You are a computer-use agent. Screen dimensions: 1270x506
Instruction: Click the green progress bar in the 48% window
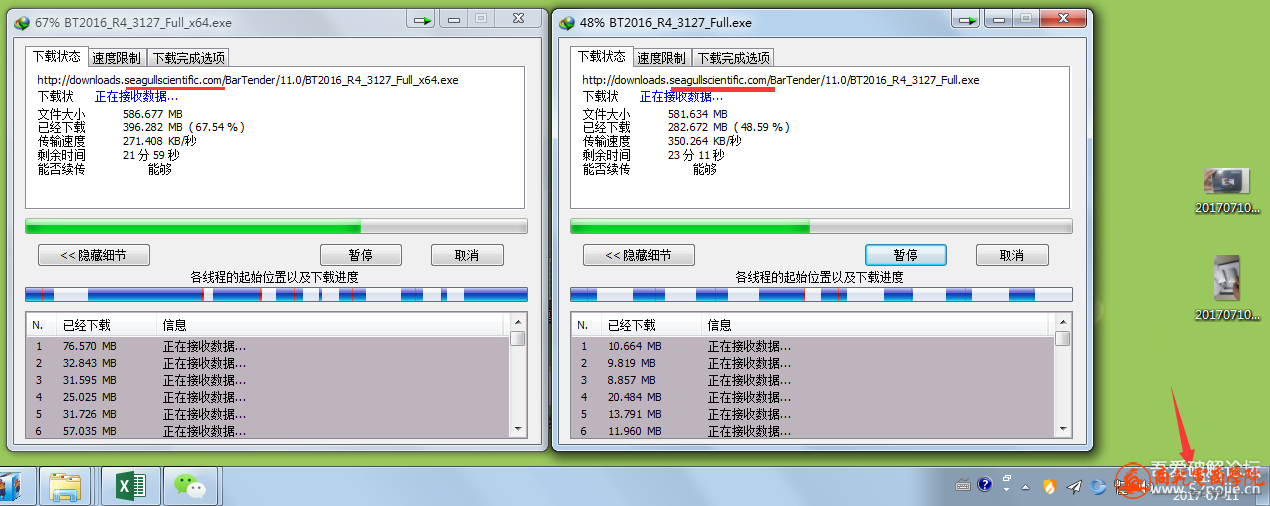pyautogui.click(x=821, y=227)
